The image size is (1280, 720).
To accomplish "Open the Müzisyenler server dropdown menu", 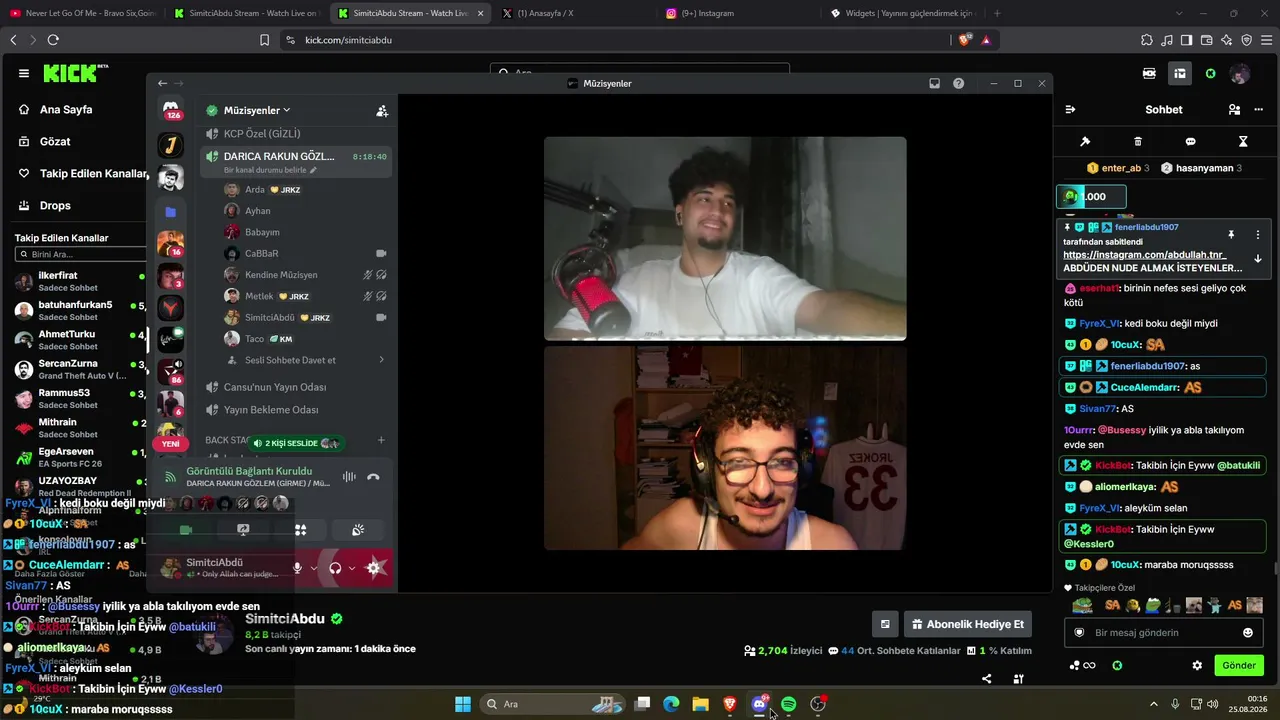I will (257, 110).
